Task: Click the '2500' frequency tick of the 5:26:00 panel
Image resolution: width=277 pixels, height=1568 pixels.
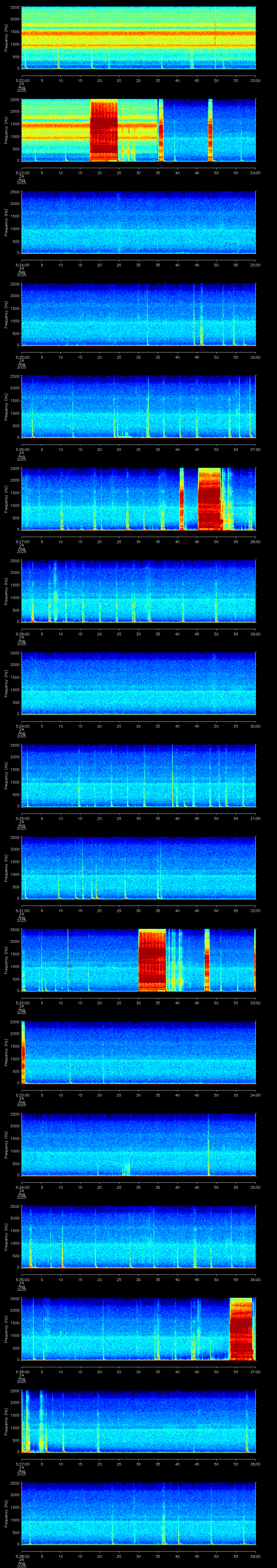Action: coord(15,377)
